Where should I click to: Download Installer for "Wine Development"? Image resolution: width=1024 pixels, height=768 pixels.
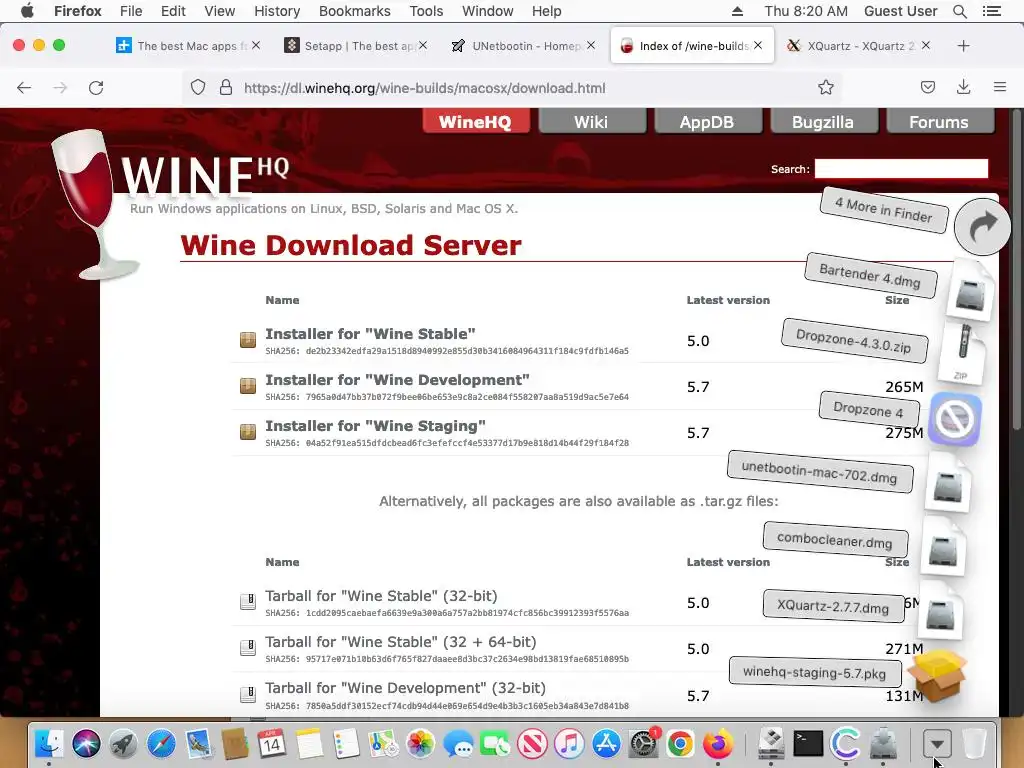coord(397,380)
